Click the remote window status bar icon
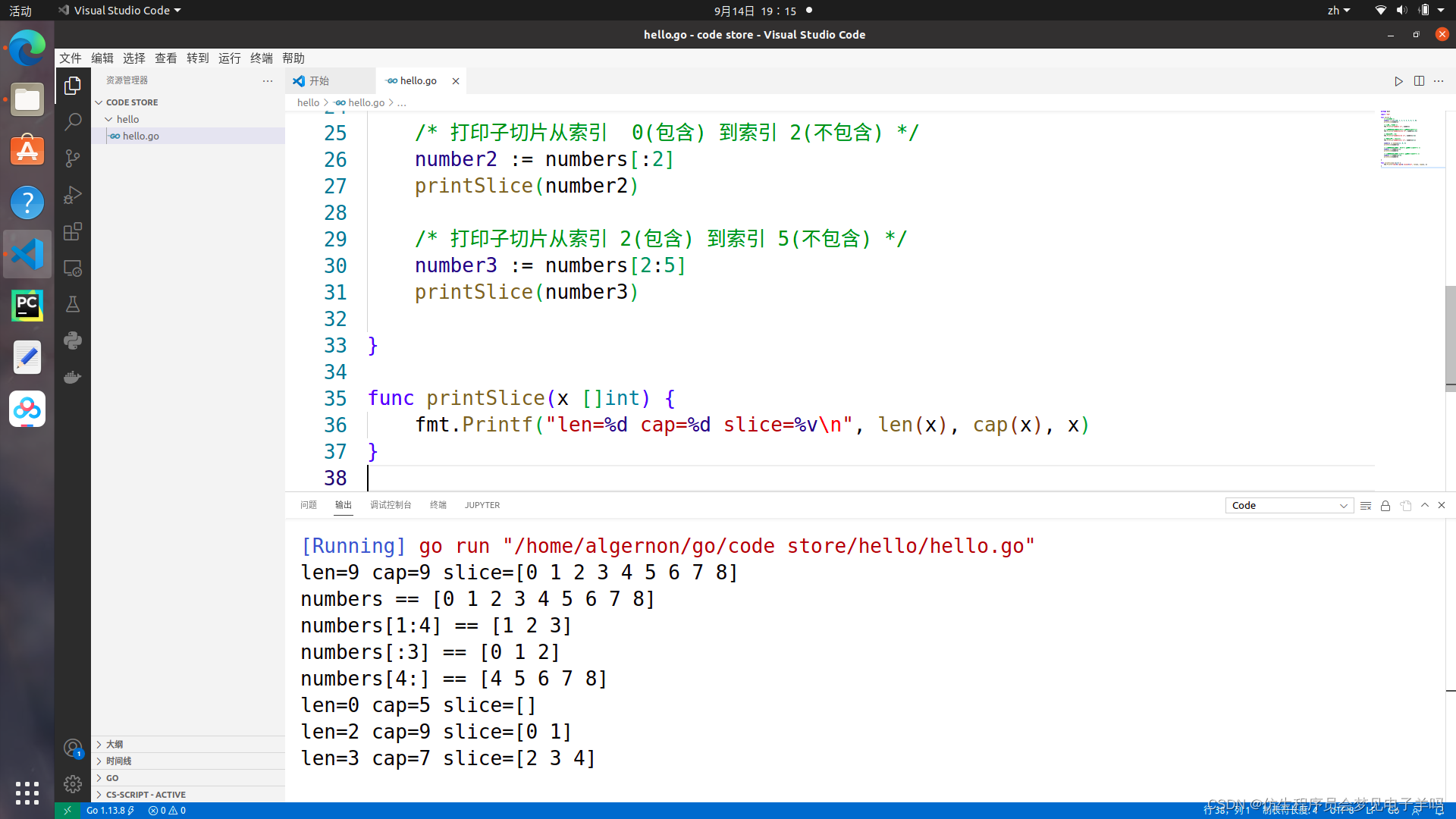Screen dimensions: 1456x819 pyautogui.click(x=67, y=811)
